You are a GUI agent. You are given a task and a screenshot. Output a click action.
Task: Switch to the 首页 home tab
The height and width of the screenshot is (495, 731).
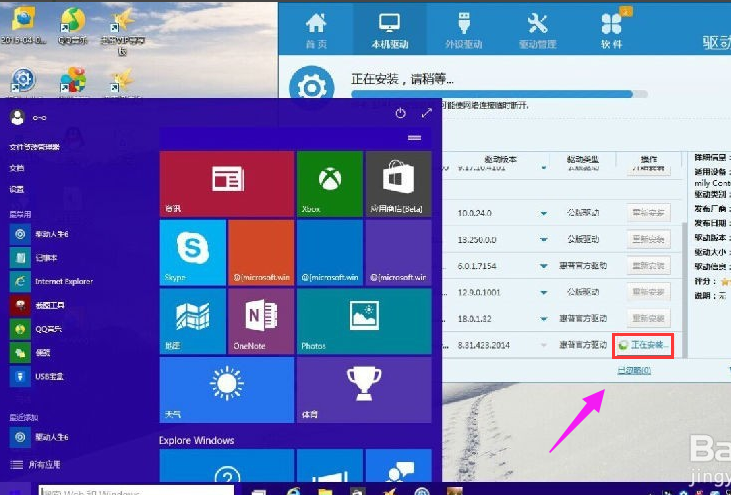(316, 28)
